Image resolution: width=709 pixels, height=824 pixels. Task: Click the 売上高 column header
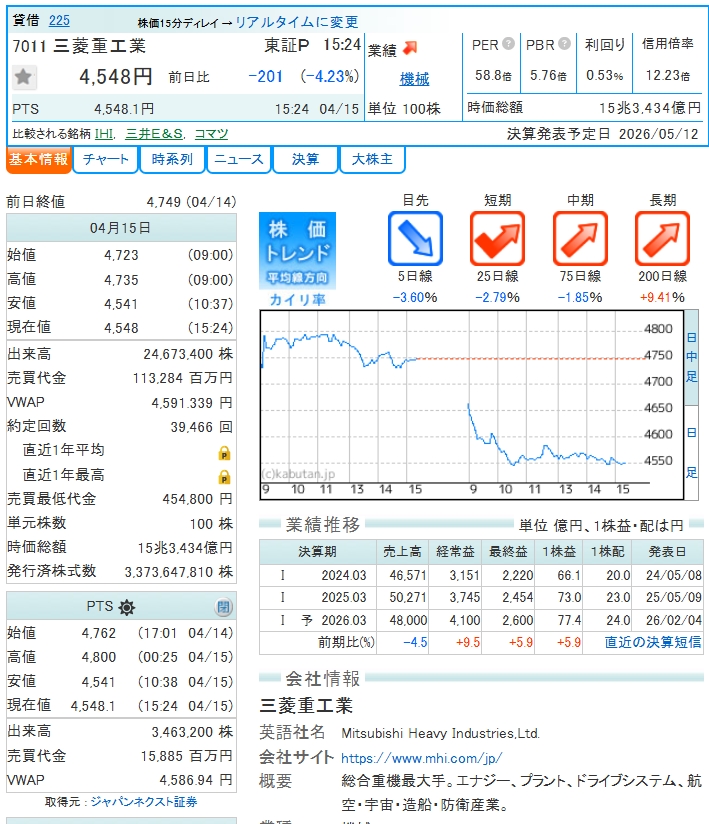click(402, 551)
